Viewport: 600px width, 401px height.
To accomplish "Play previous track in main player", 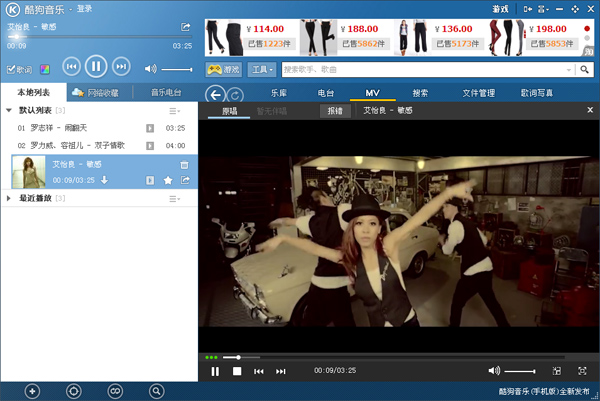I will 72,67.
